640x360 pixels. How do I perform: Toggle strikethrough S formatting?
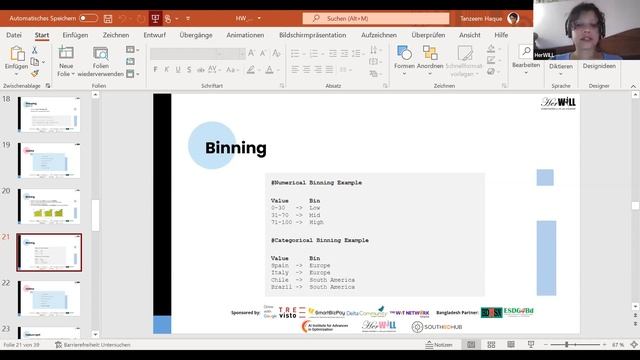189,70
